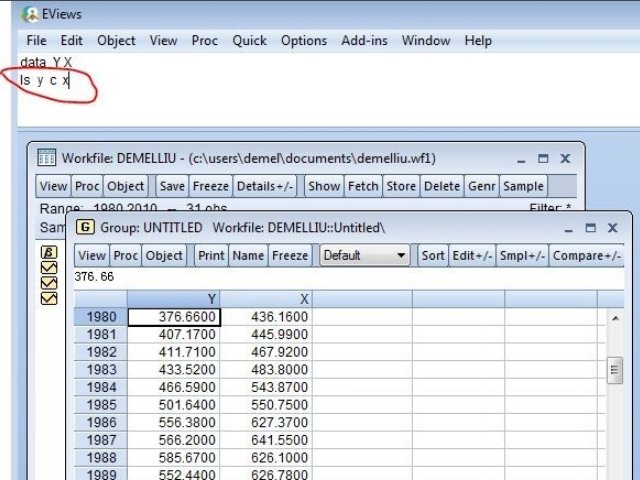Toggle Details+/- in Workfile toolbar

tap(264, 186)
